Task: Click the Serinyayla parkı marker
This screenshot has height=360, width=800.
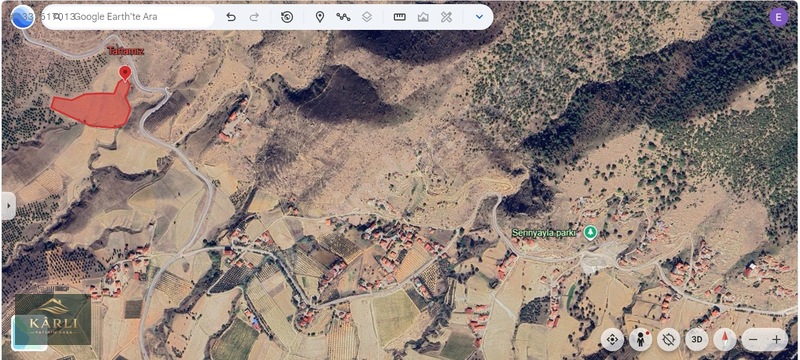Action: point(590,233)
